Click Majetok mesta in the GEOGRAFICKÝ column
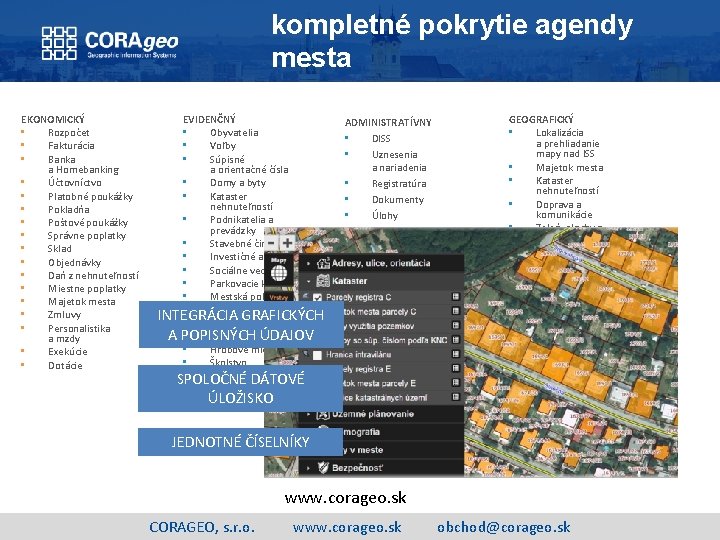Image resolution: width=720 pixels, height=540 pixels. (569, 168)
